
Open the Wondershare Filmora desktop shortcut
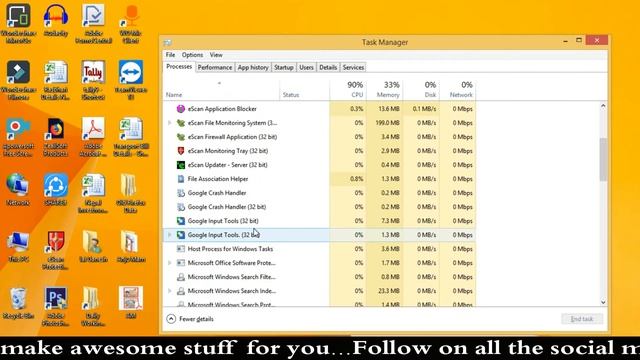click(x=18, y=80)
